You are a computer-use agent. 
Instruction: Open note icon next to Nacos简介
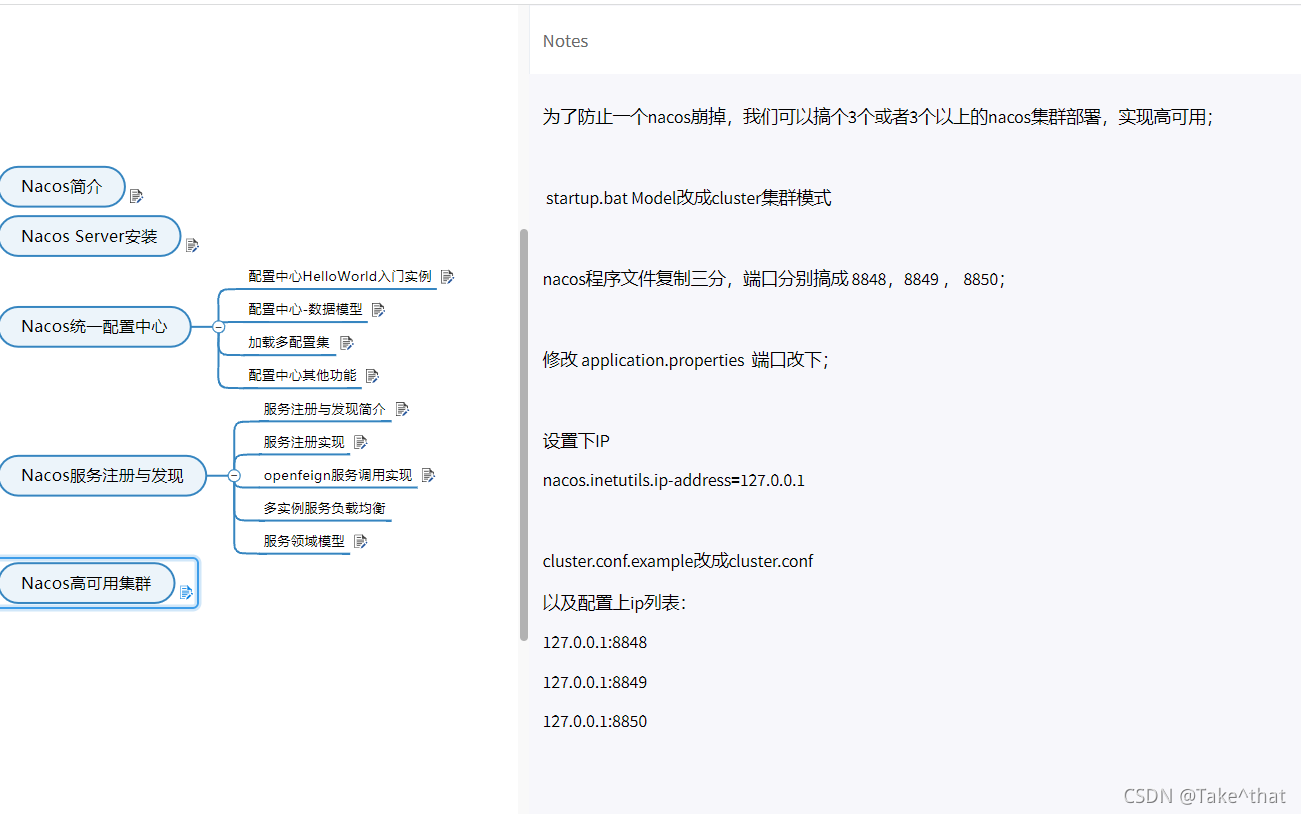(137, 196)
